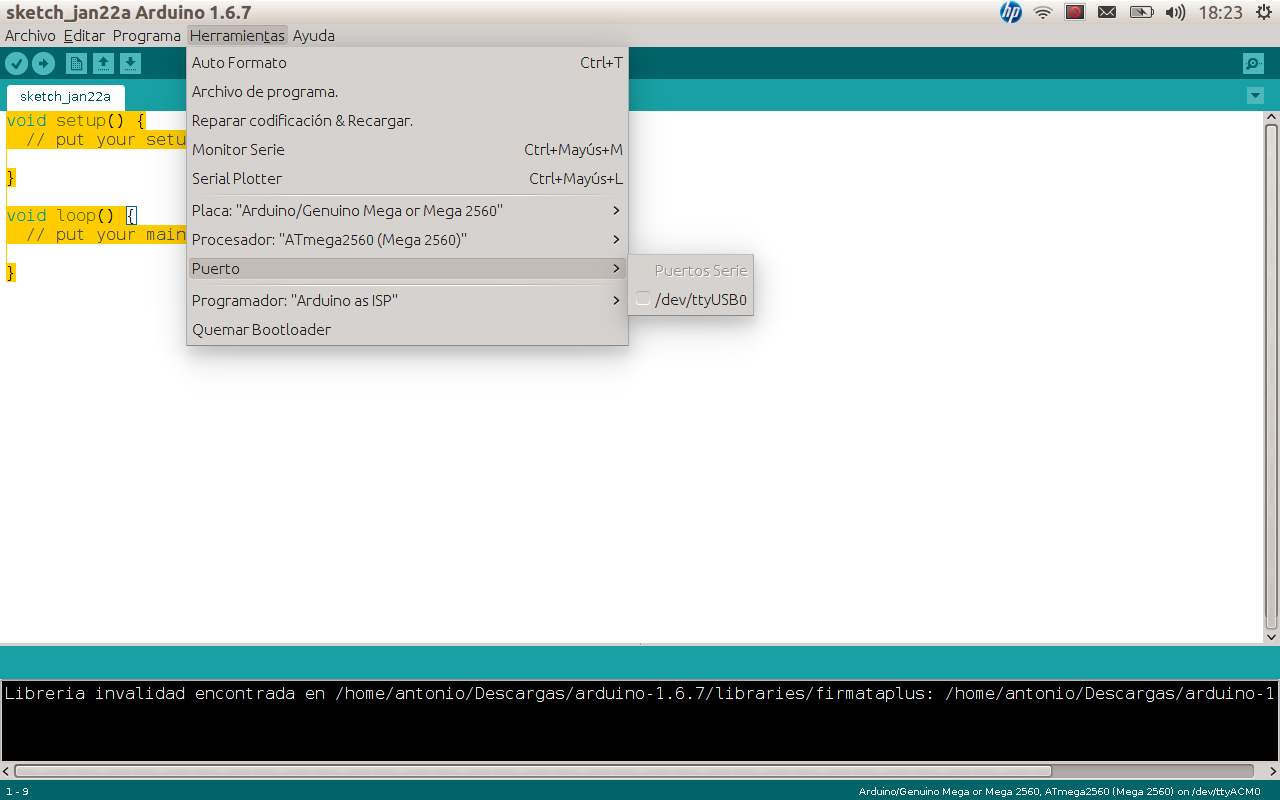
Task: Click the 'Puertos Serie' submenu header
Action: coord(701,270)
